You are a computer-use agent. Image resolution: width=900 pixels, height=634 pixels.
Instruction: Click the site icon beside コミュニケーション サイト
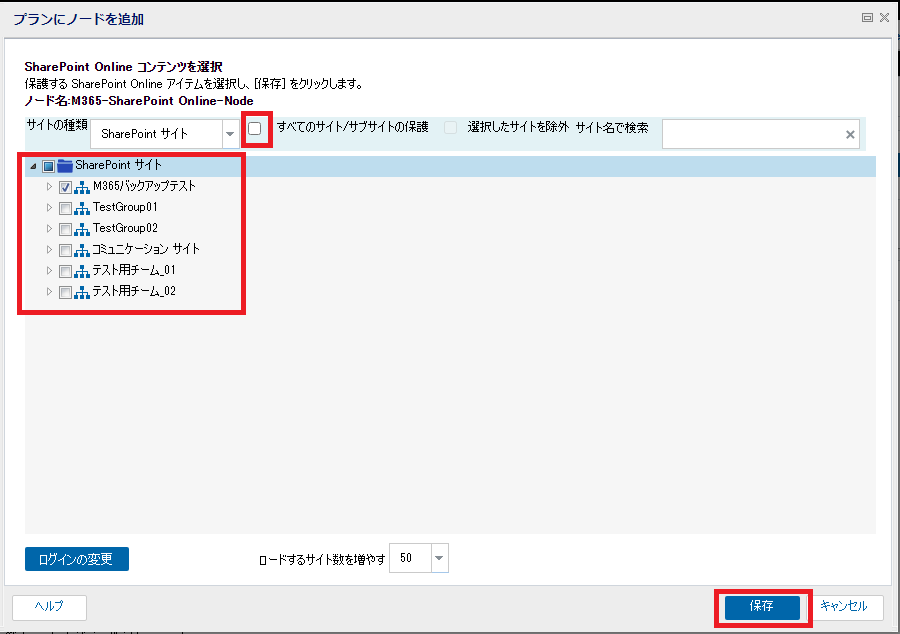tap(82, 250)
